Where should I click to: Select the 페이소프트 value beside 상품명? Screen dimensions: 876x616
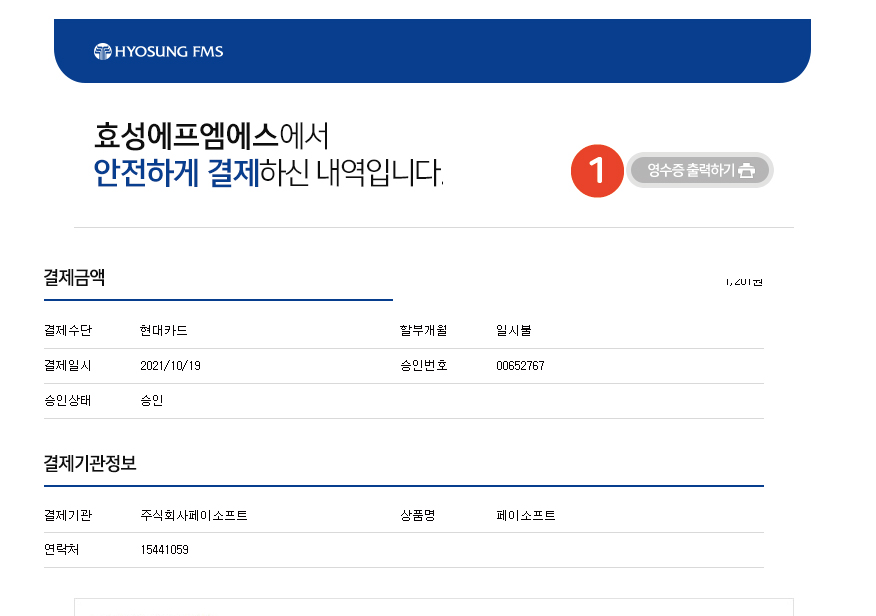[x=526, y=515]
